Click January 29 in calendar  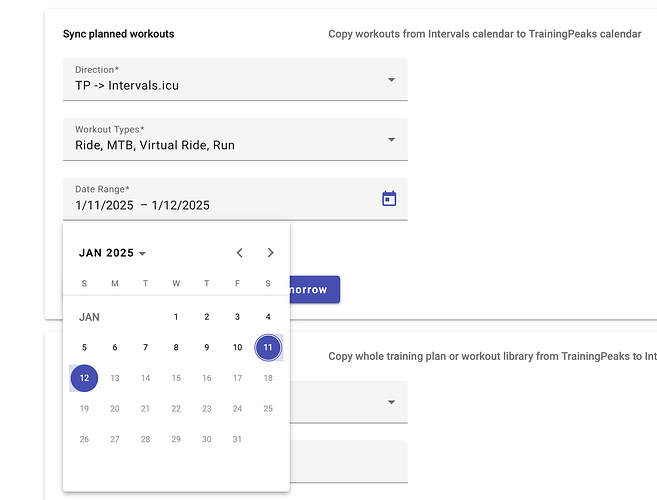[x=176, y=439]
